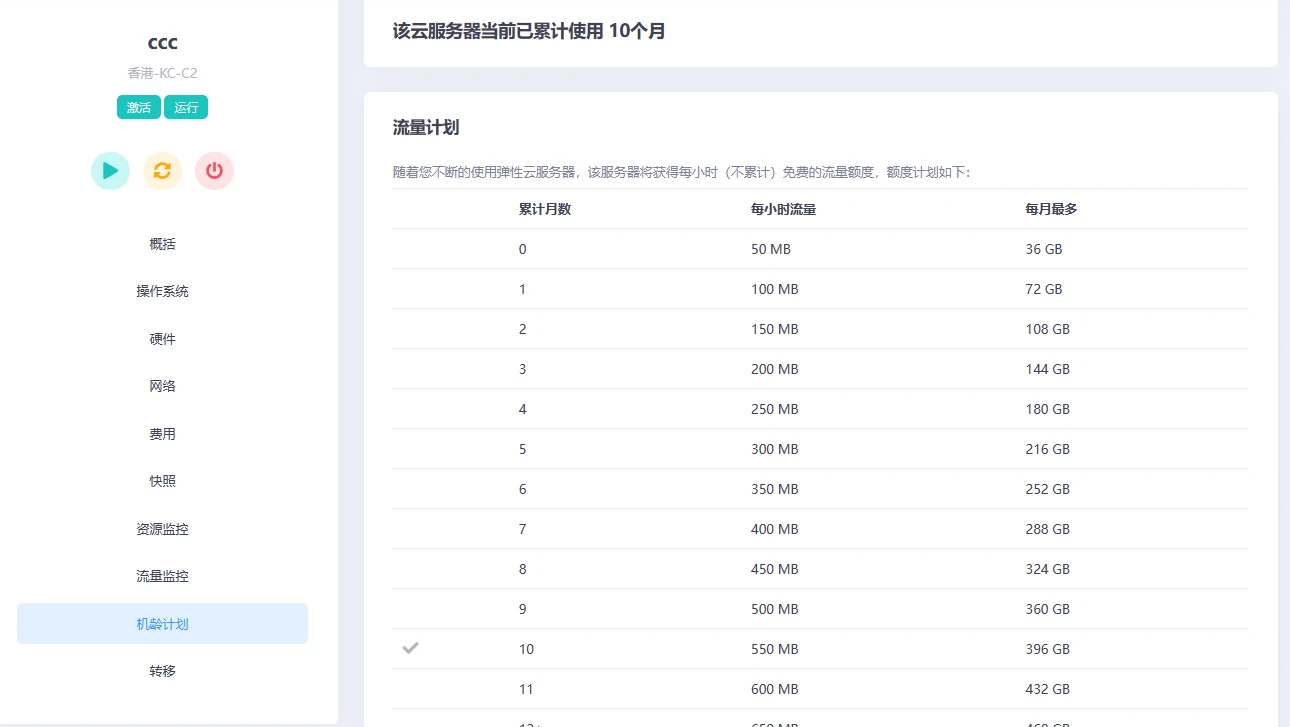Click the 运行 status badge

click(186, 107)
